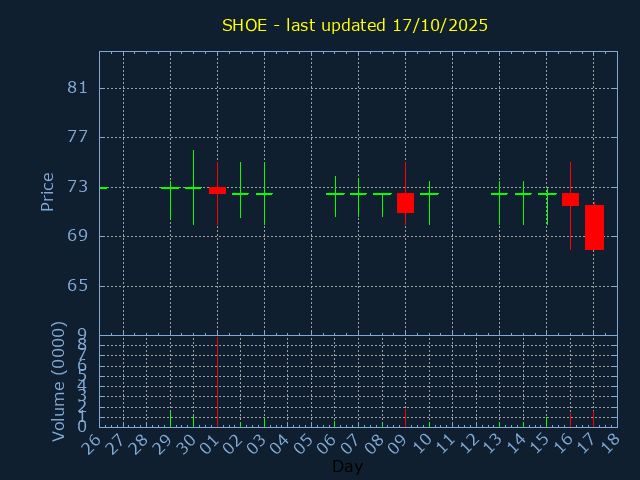The image size is (640, 480).
Task: Select the large red candlestick on day 17
Action: pos(594,227)
